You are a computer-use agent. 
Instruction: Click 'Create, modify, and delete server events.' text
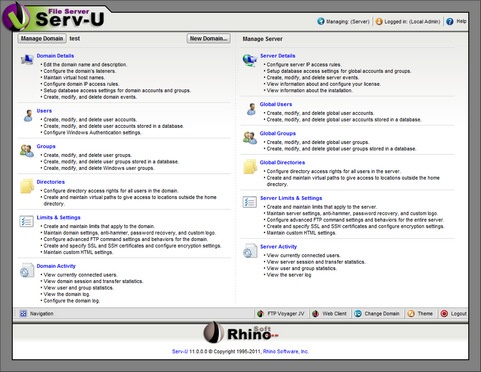coord(313,78)
